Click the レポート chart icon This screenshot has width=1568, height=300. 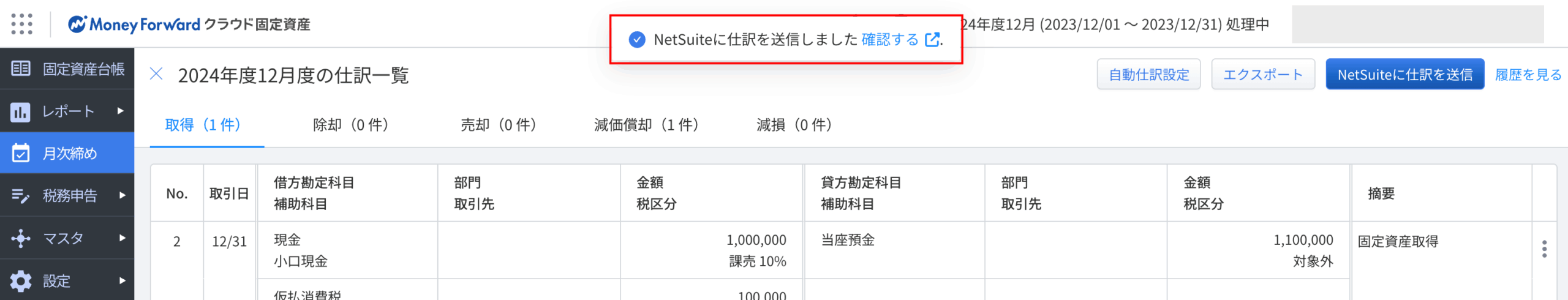[20, 112]
